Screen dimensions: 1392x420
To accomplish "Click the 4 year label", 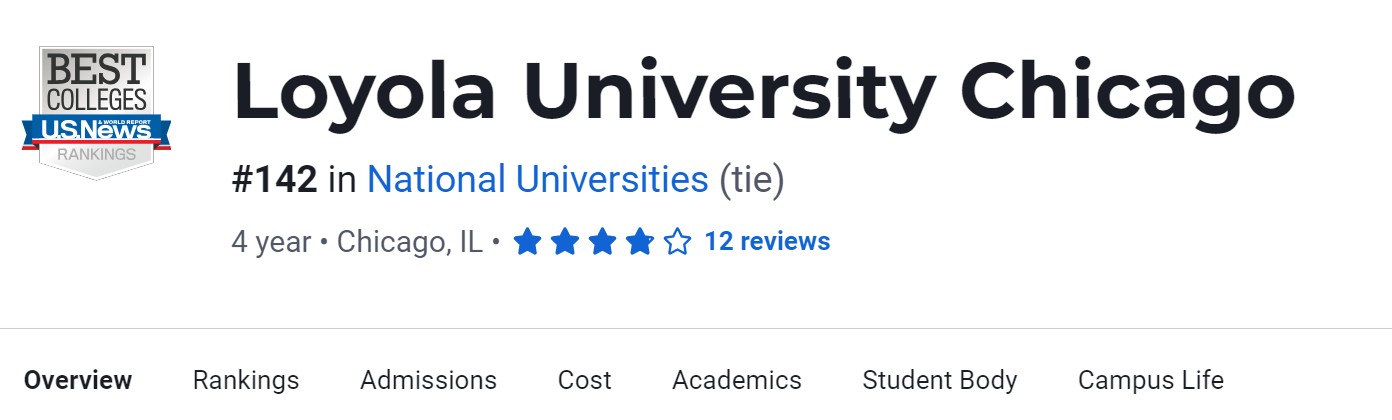I will coord(271,242).
